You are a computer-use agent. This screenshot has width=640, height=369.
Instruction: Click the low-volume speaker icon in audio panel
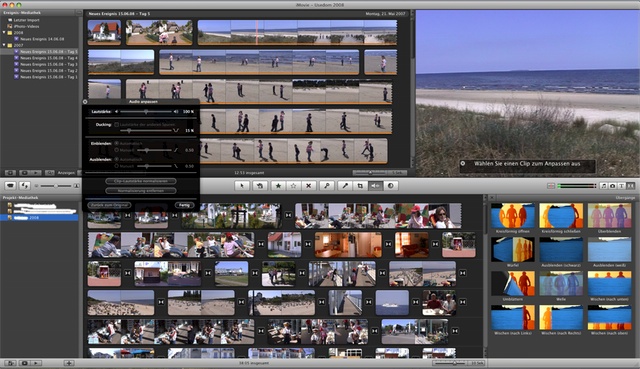click(116, 111)
